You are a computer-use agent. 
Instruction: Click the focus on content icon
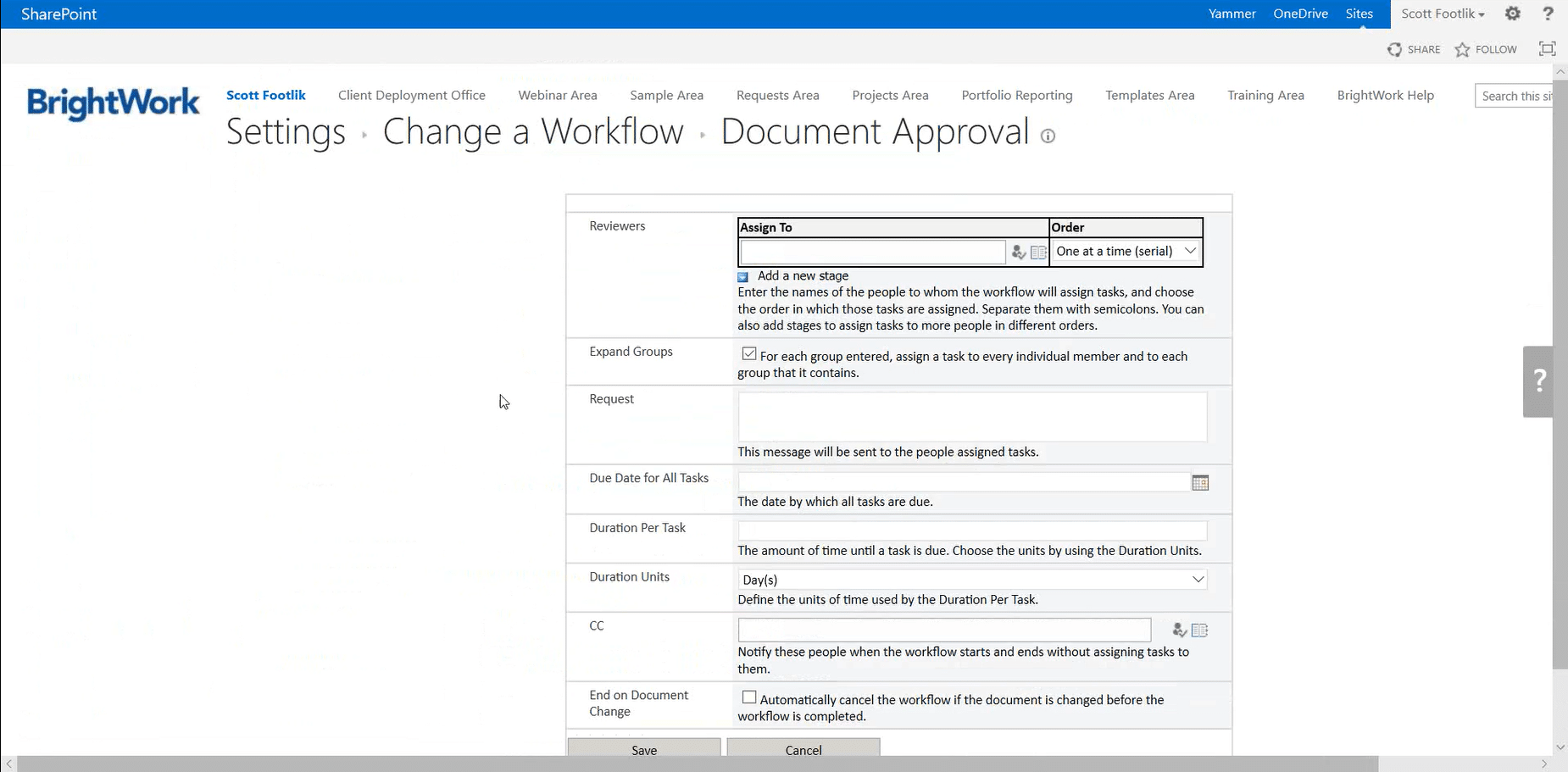[1547, 49]
